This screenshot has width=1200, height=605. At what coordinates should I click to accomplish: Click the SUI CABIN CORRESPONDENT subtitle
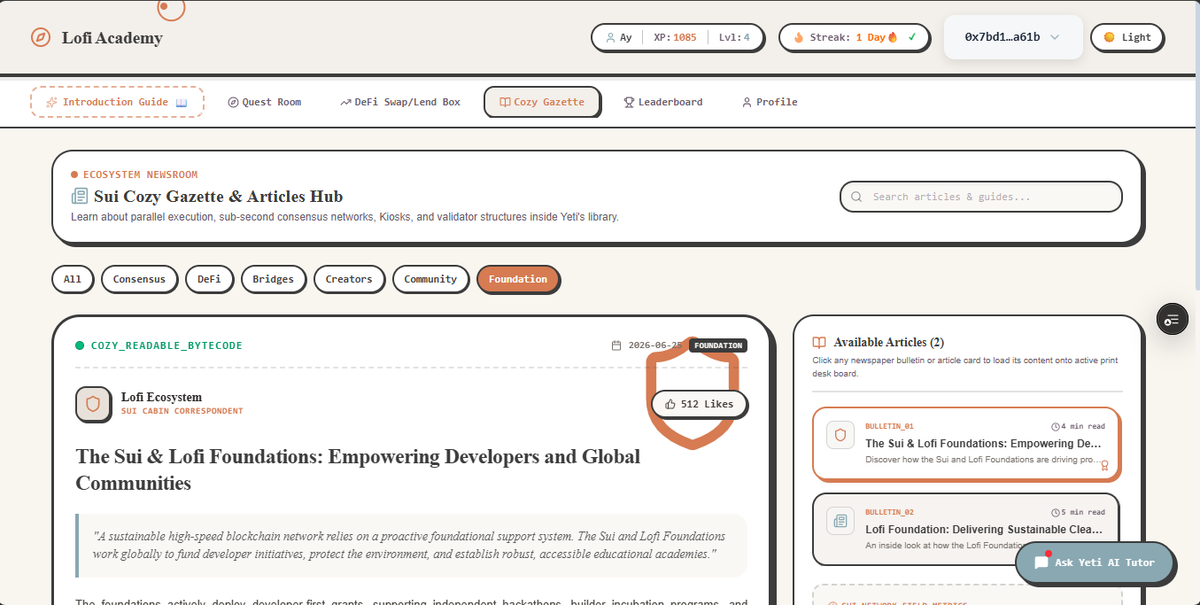[x=182, y=411]
